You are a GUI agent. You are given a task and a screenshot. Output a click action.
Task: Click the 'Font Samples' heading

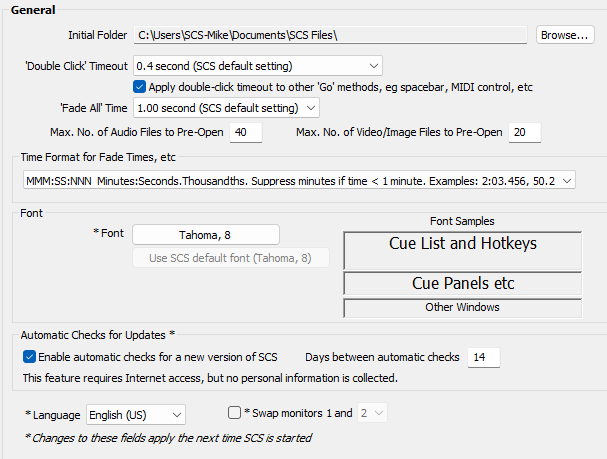pyautogui.click(x=462, y=221)
